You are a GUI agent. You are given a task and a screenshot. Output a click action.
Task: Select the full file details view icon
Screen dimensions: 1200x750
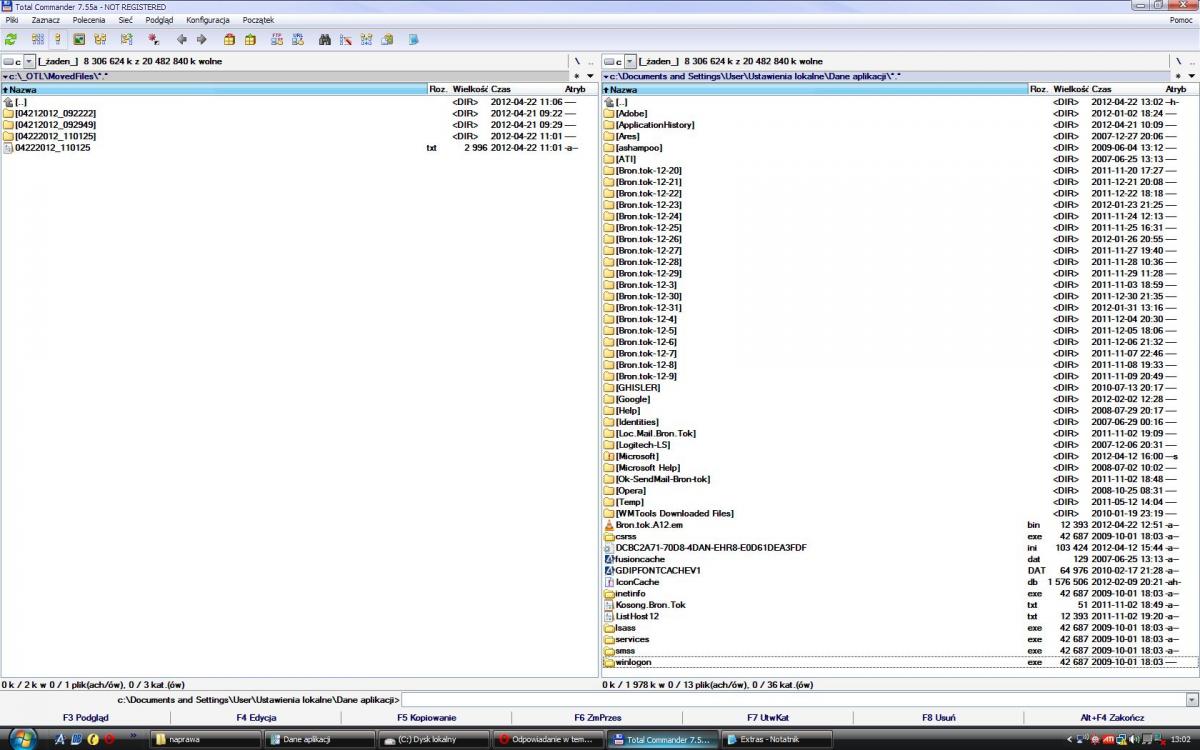point(57,40)
